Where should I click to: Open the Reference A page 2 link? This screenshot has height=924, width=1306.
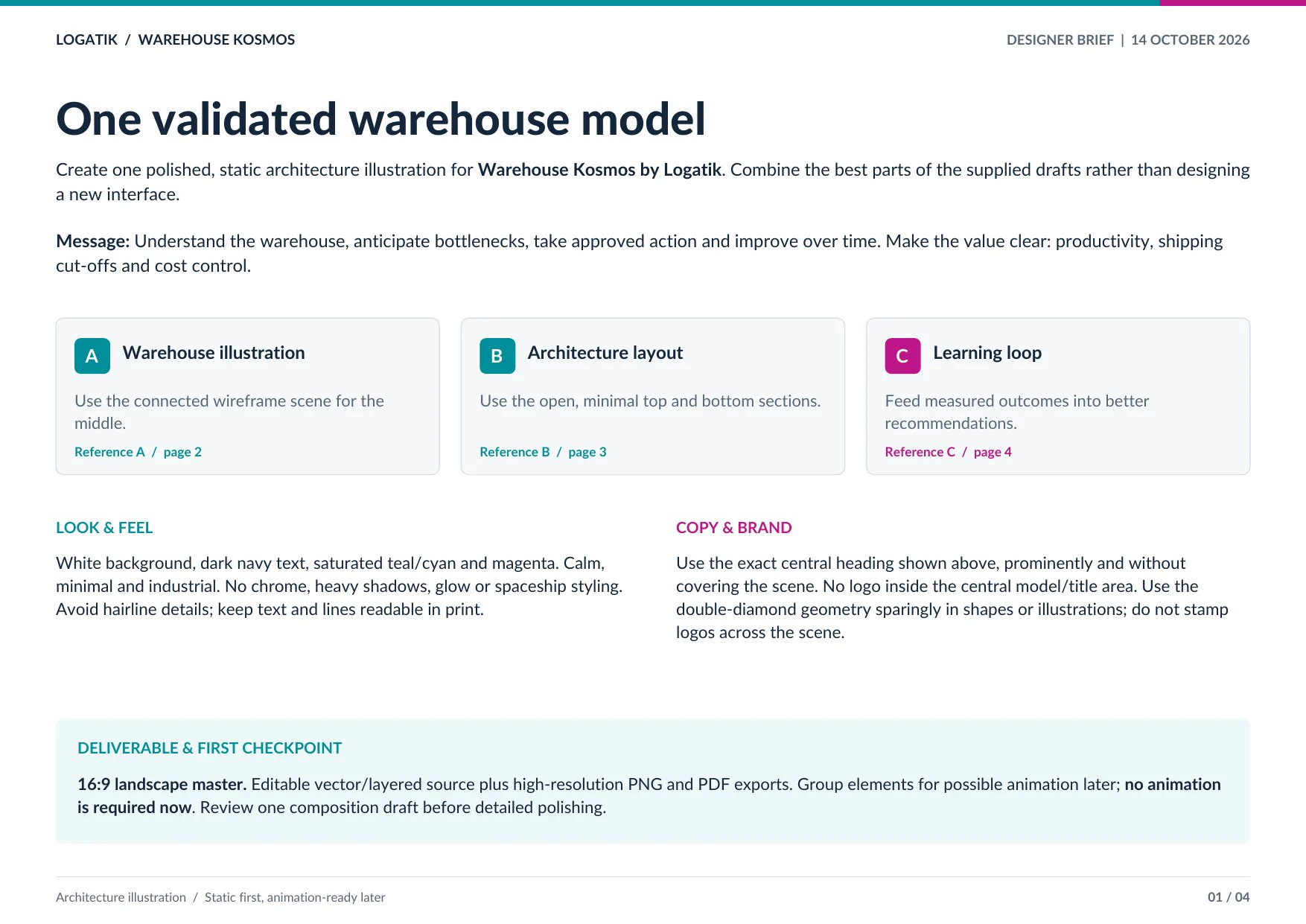pos(138,452)
